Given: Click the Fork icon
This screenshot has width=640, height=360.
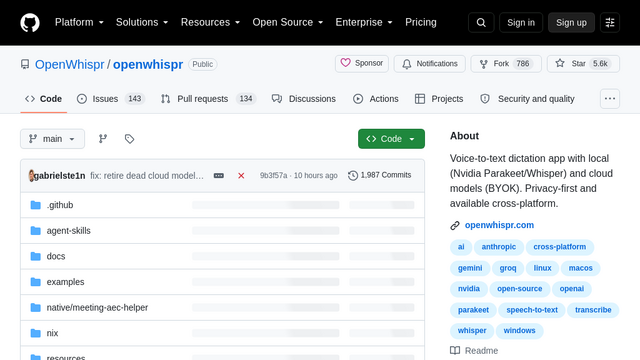Looking at the screenshot, I should pos(484,64).
